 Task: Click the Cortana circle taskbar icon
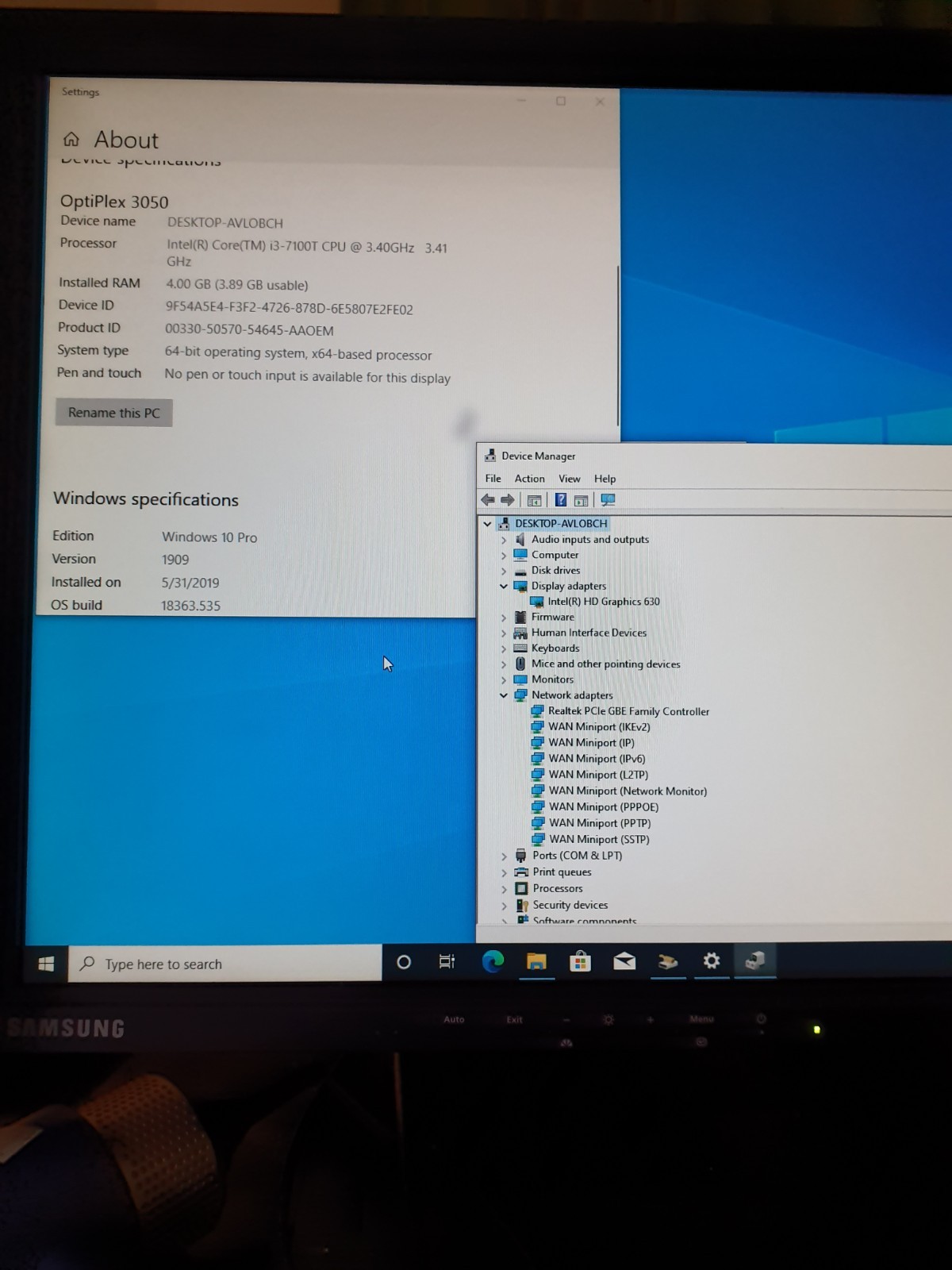pyautogui.click(x=404, y=963)
